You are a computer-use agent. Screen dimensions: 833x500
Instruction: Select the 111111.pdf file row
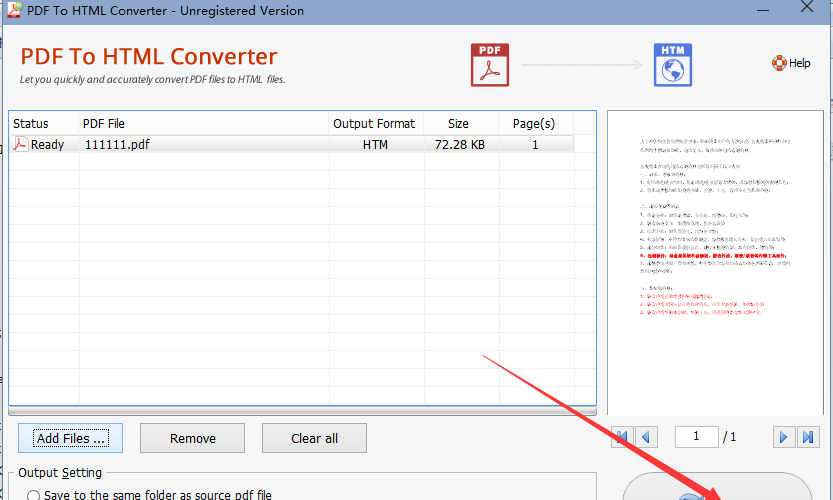(292, 145)
